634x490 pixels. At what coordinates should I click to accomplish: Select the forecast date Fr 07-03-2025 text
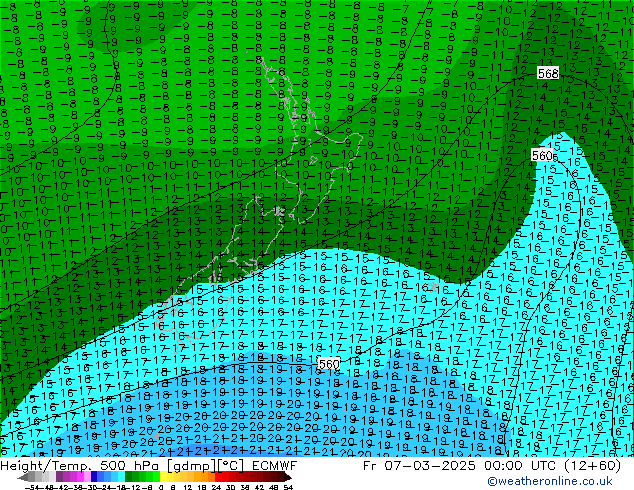coord(419,465)
